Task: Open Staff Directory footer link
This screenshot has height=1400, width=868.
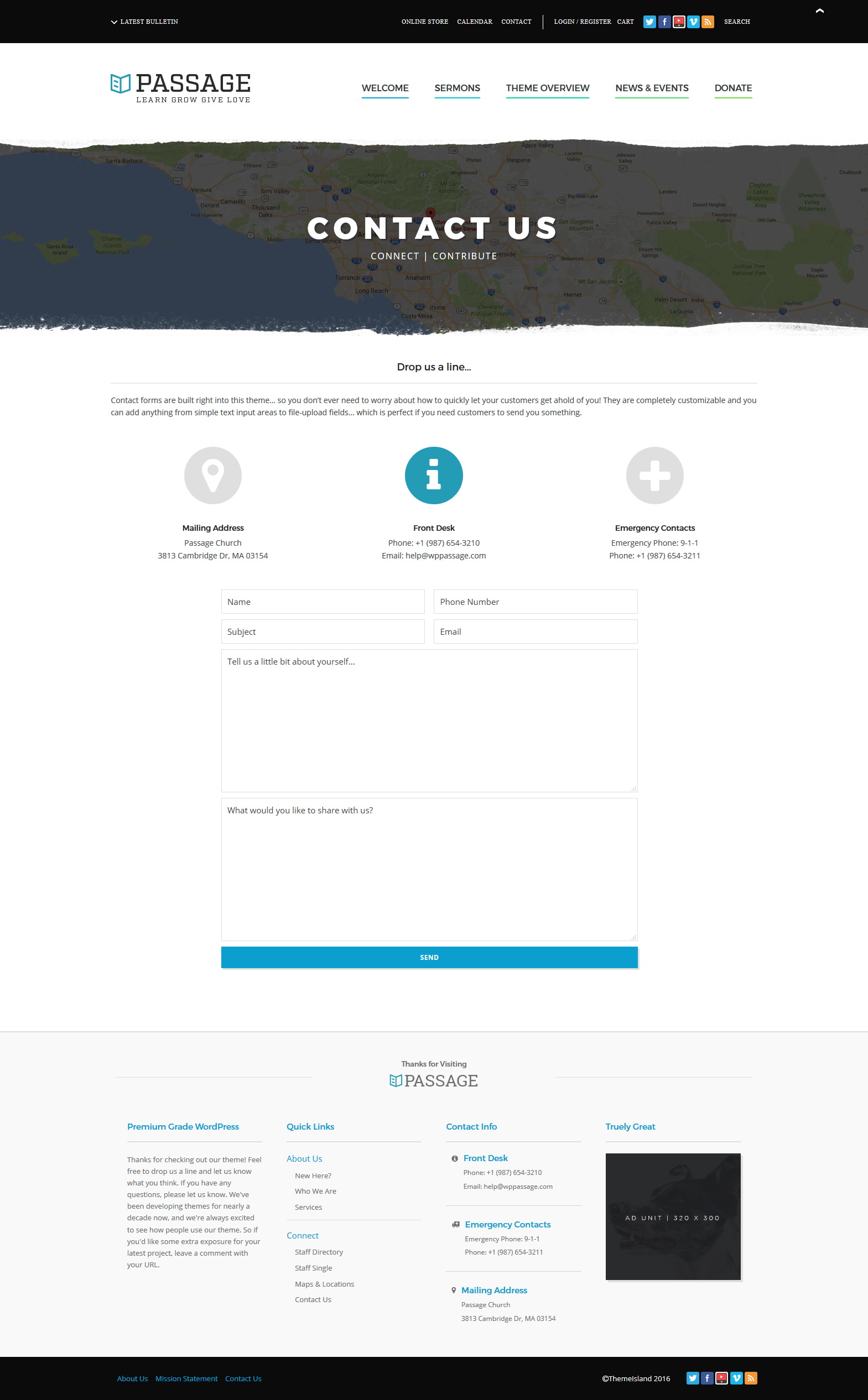Action: (x=319, y=1252)
